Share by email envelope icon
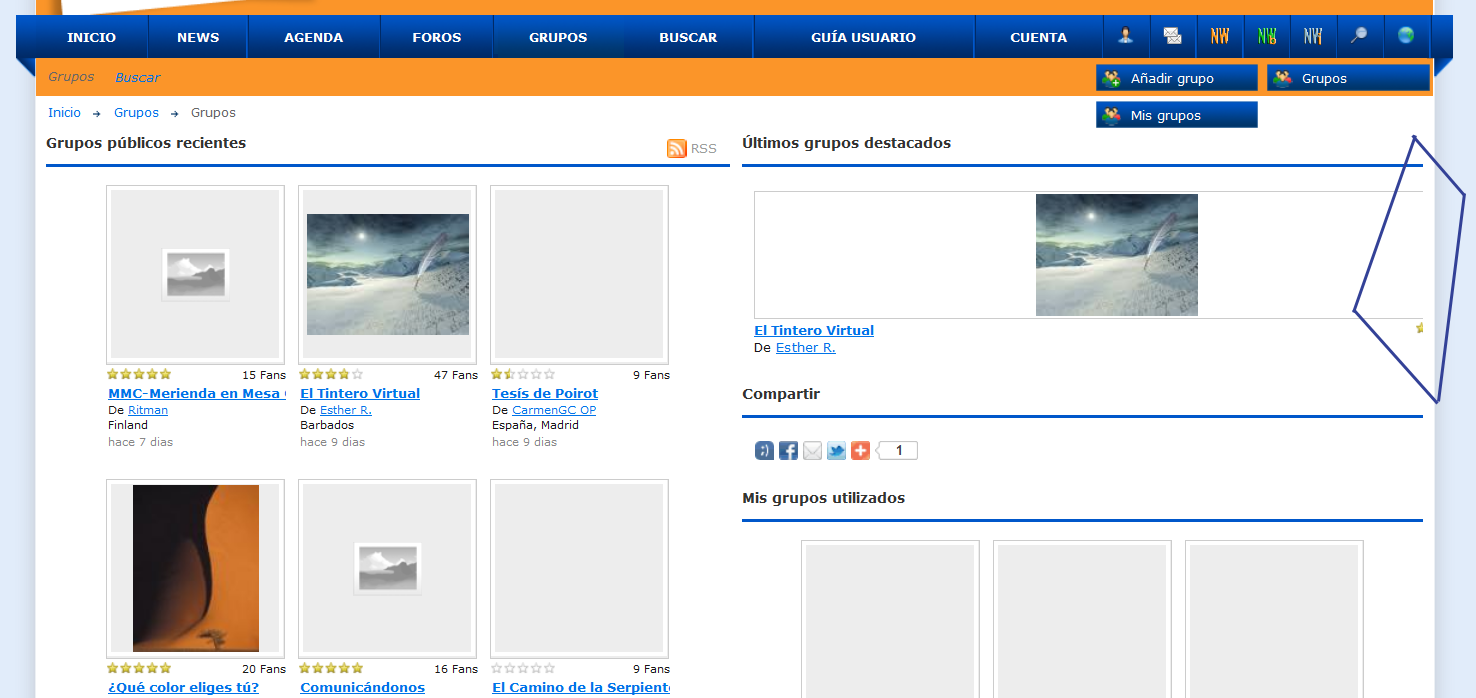 pyautogui.click(x=812, y=451)
